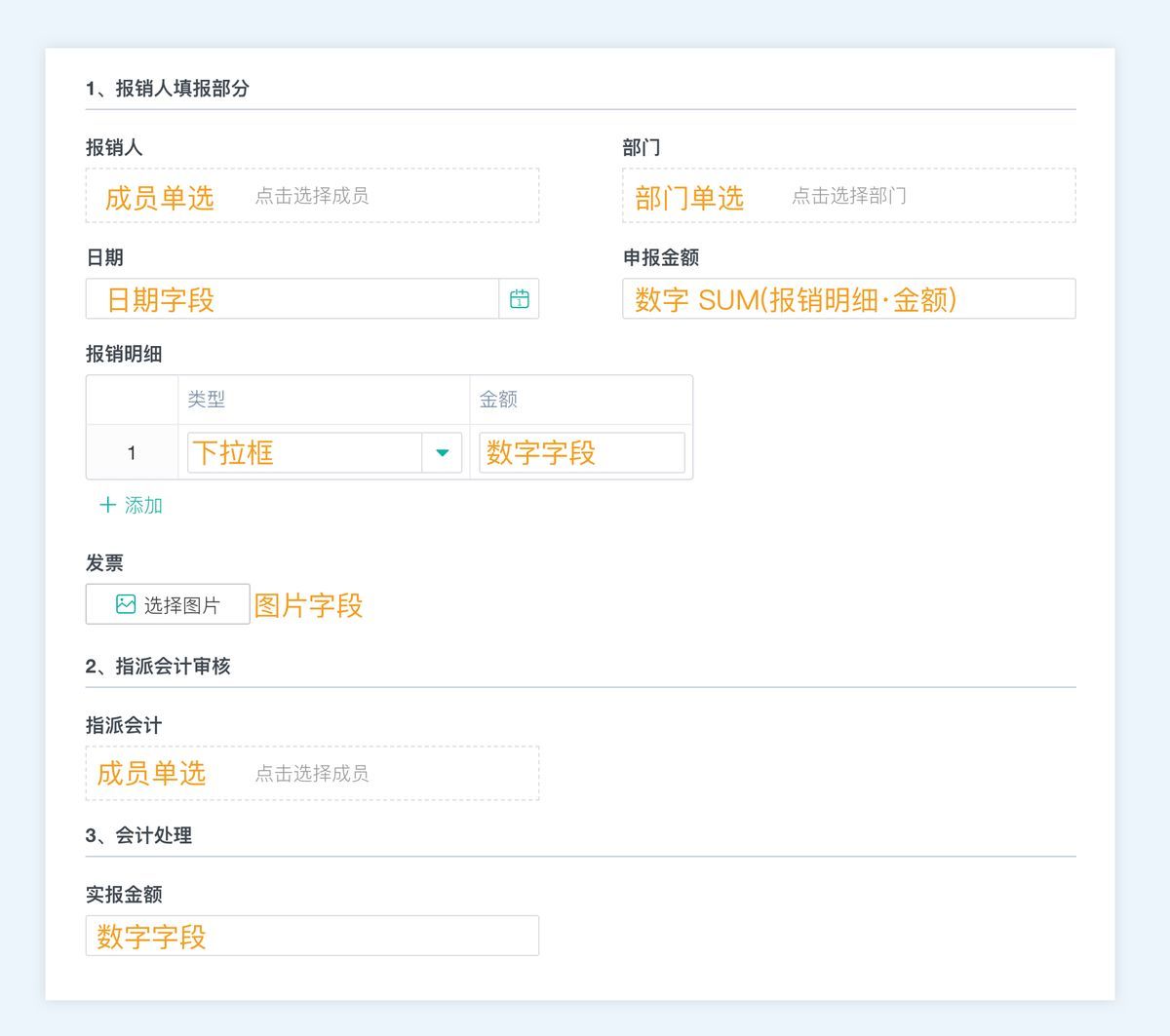Viewport: 1170px width, 1036px height.
Task: Open the calendar picker icon in 日期 field
Action: click(x=520, y=299)
